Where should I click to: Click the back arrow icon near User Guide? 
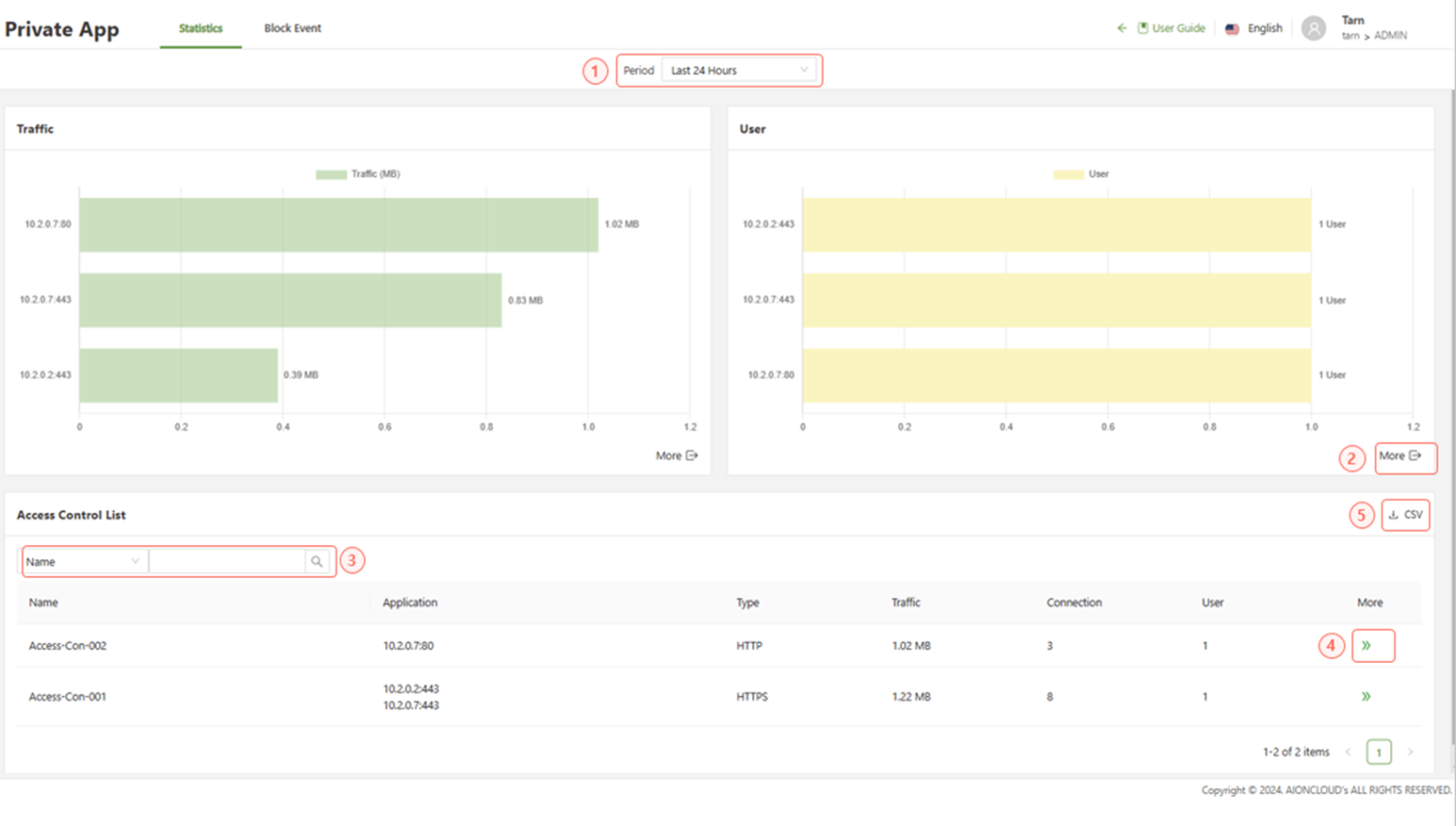pyautogui.click(x=1121, y=29)
